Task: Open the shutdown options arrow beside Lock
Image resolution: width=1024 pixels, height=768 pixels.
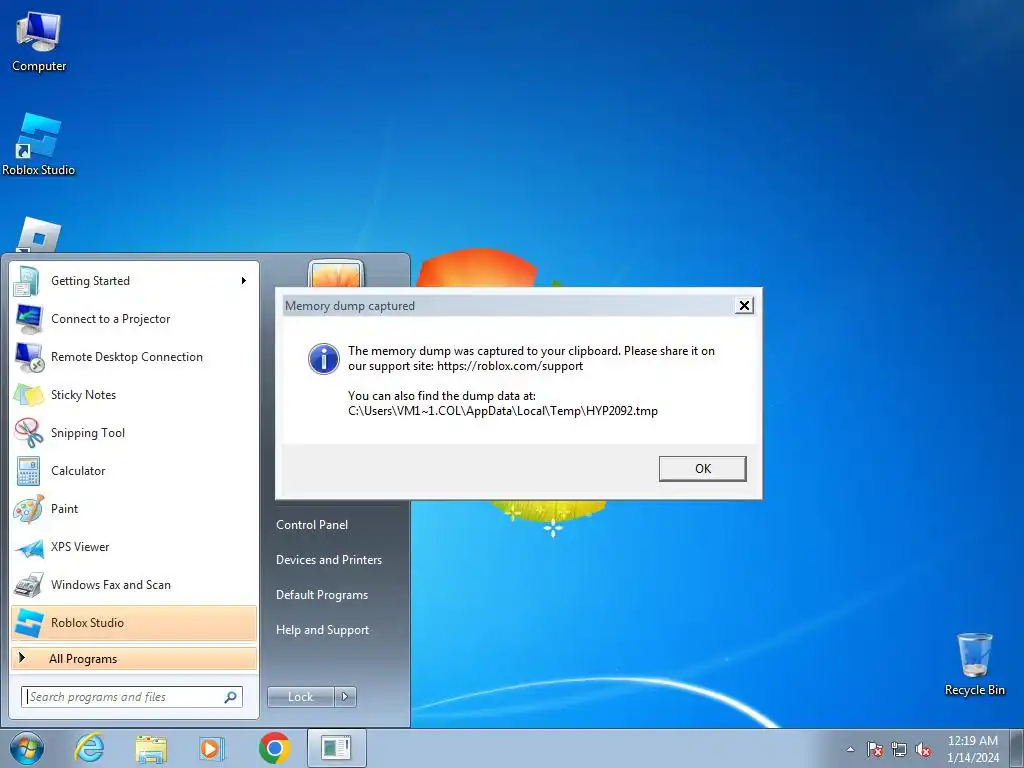Action: pos(345,697)
